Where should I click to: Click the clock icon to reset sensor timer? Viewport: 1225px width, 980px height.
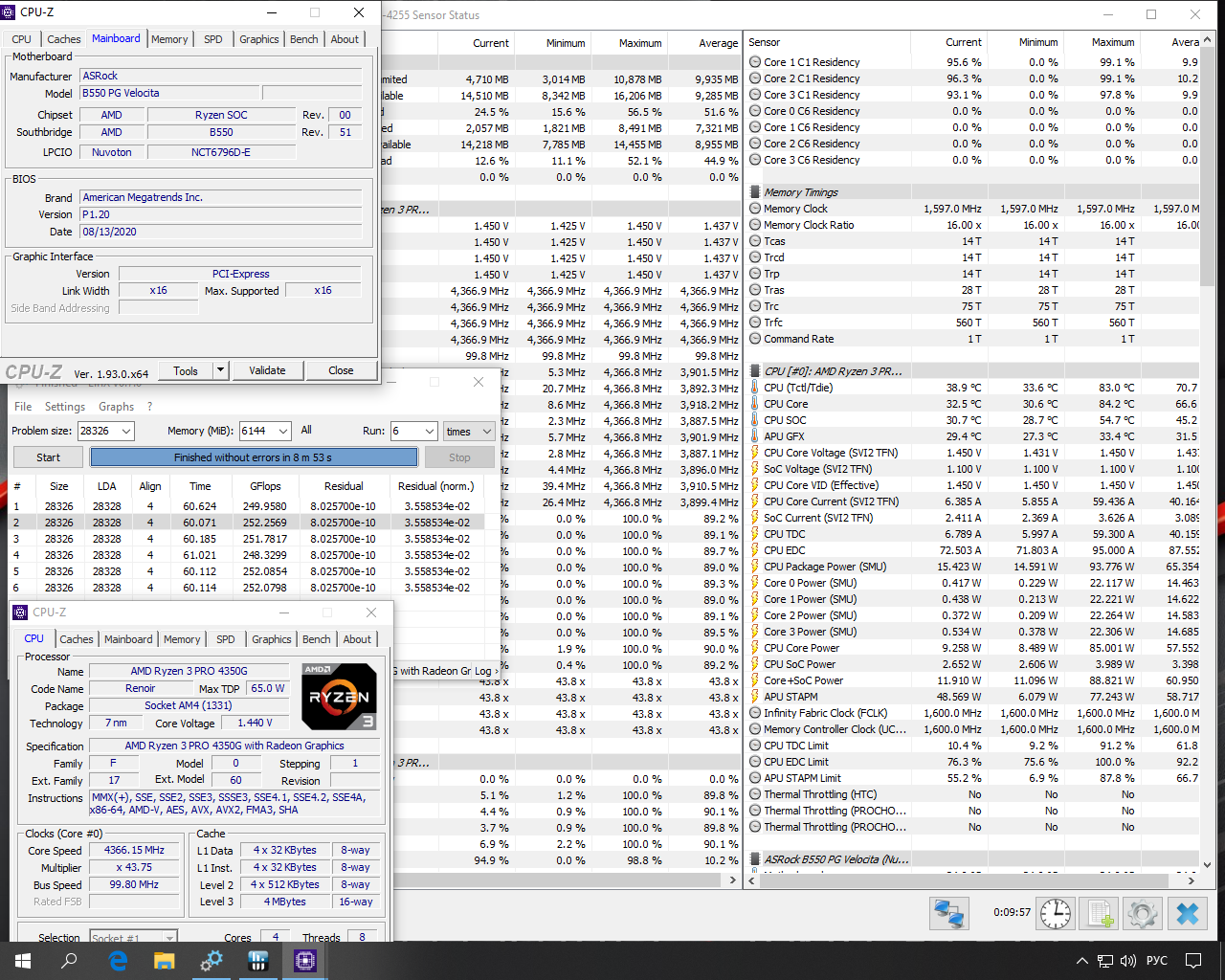1056,913
